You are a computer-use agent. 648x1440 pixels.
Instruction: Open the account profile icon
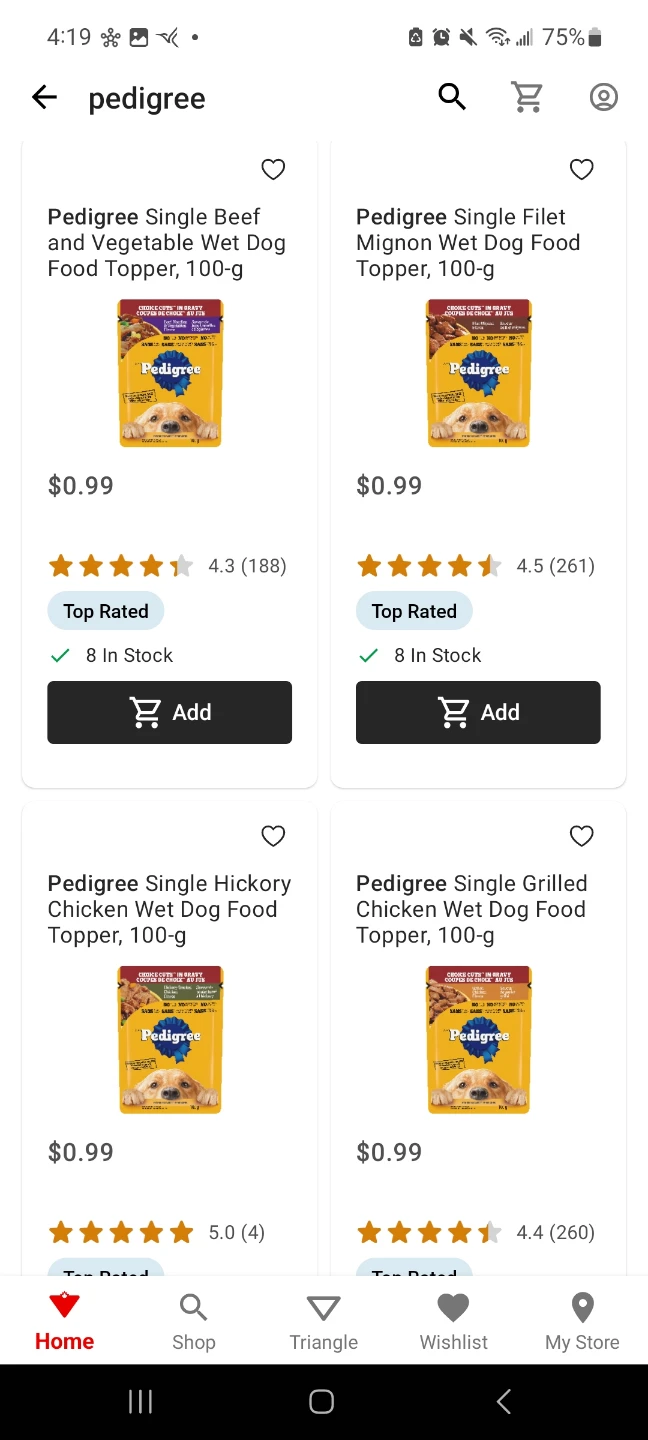[x=603, y=96]
